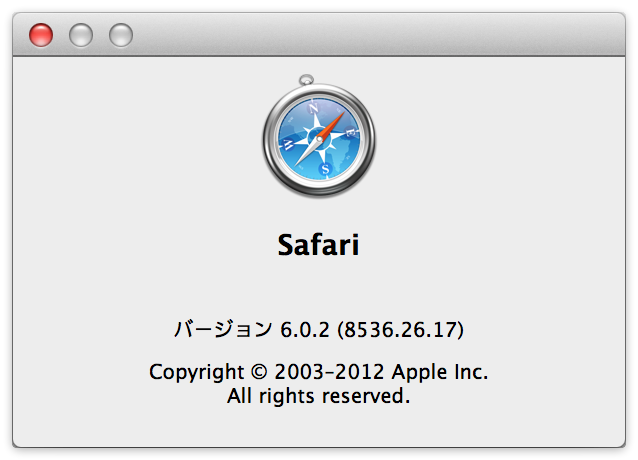Click the grayed-out zoom button
This screenshot has width=638, height=460.
click(121, 35)
